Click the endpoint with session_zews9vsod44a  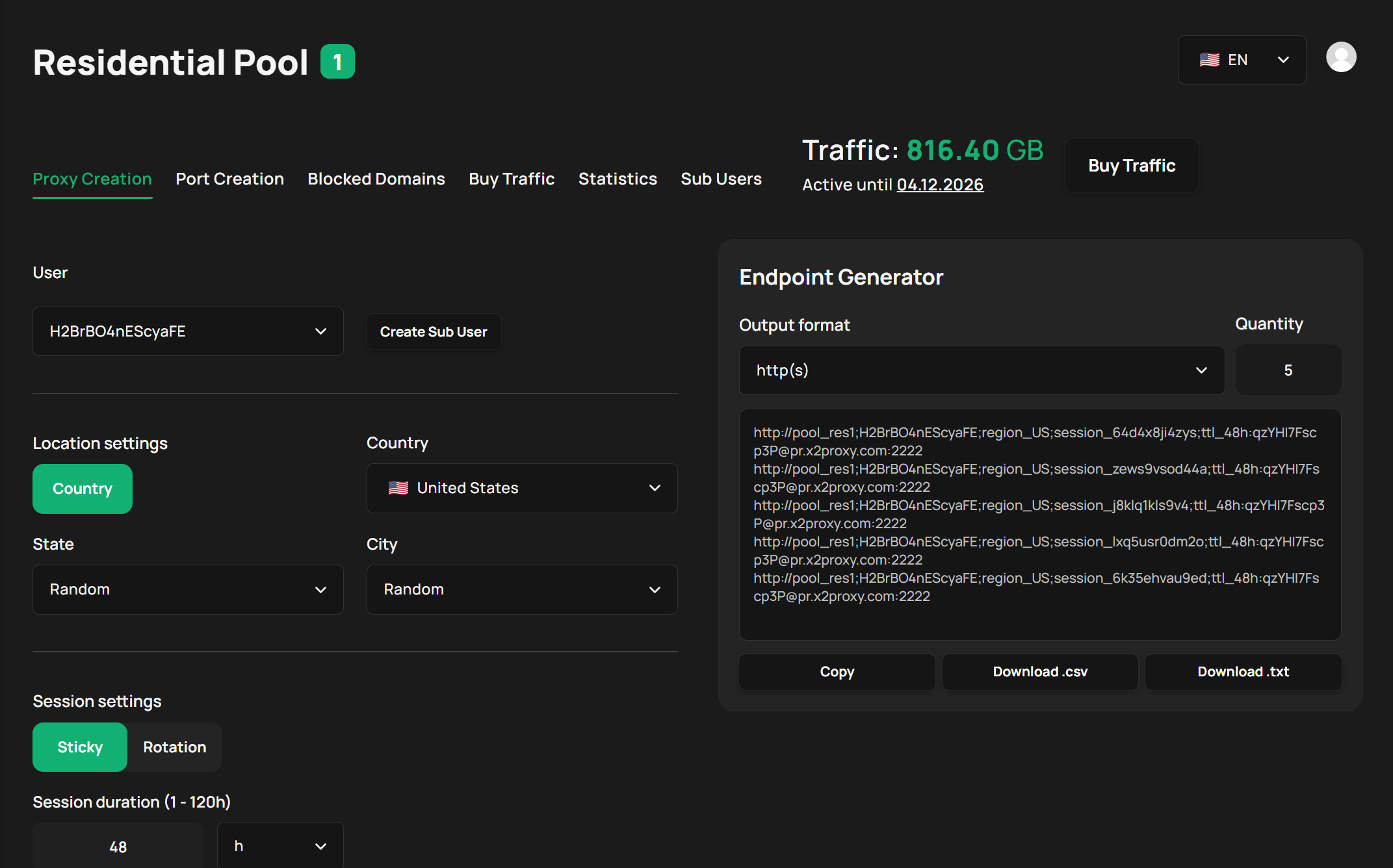tap(1036, 478)
